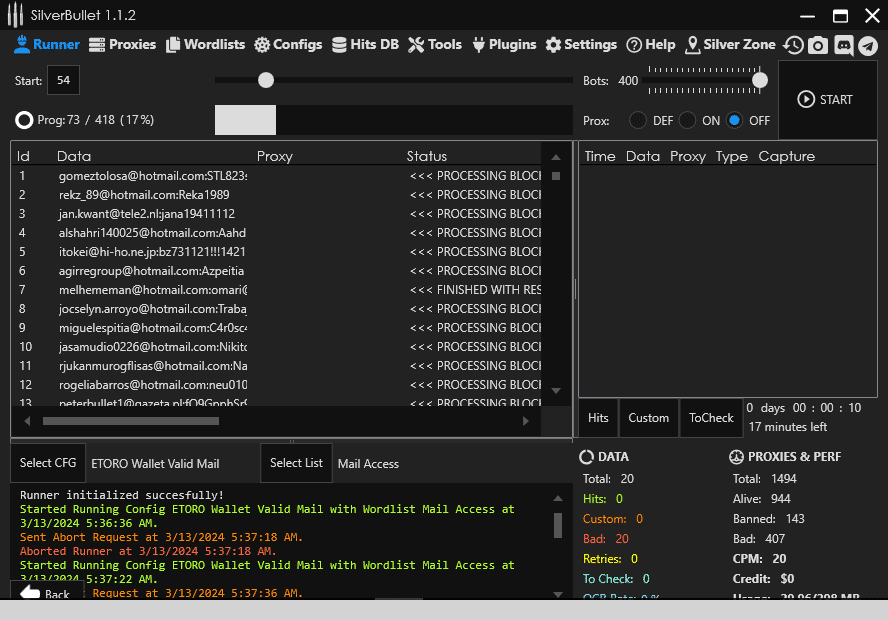Viewport: 888px width, 620px height.
Task: Open the Help section
Action: tap(651, 44)
